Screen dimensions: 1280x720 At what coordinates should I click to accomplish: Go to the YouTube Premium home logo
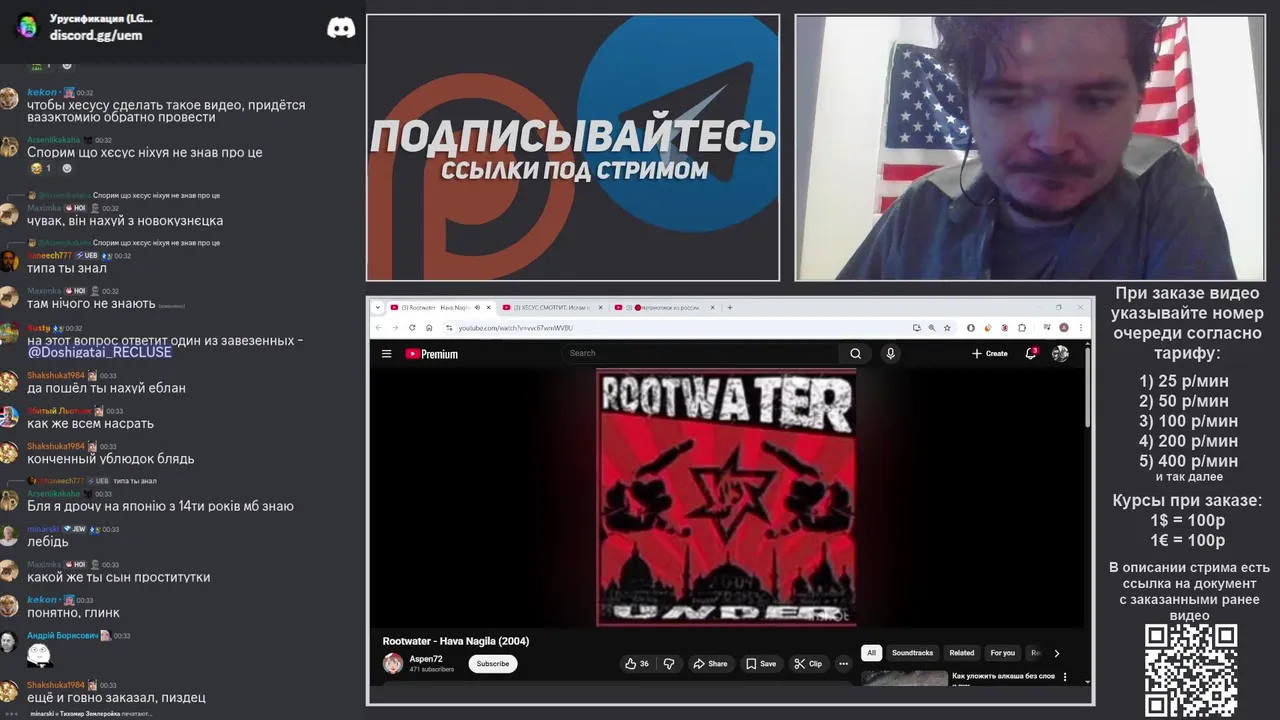pyautogui.click(x=431, y=353)
